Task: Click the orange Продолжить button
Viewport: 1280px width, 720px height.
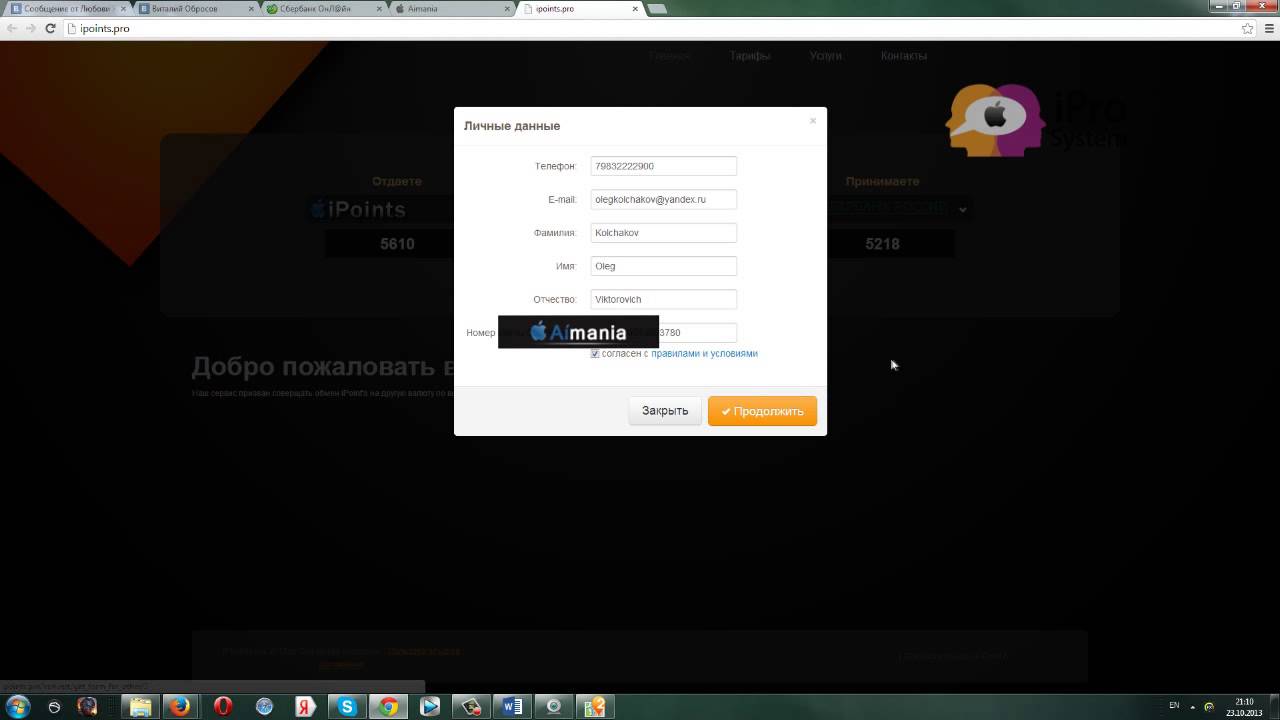Action: (x=762, y=411)
